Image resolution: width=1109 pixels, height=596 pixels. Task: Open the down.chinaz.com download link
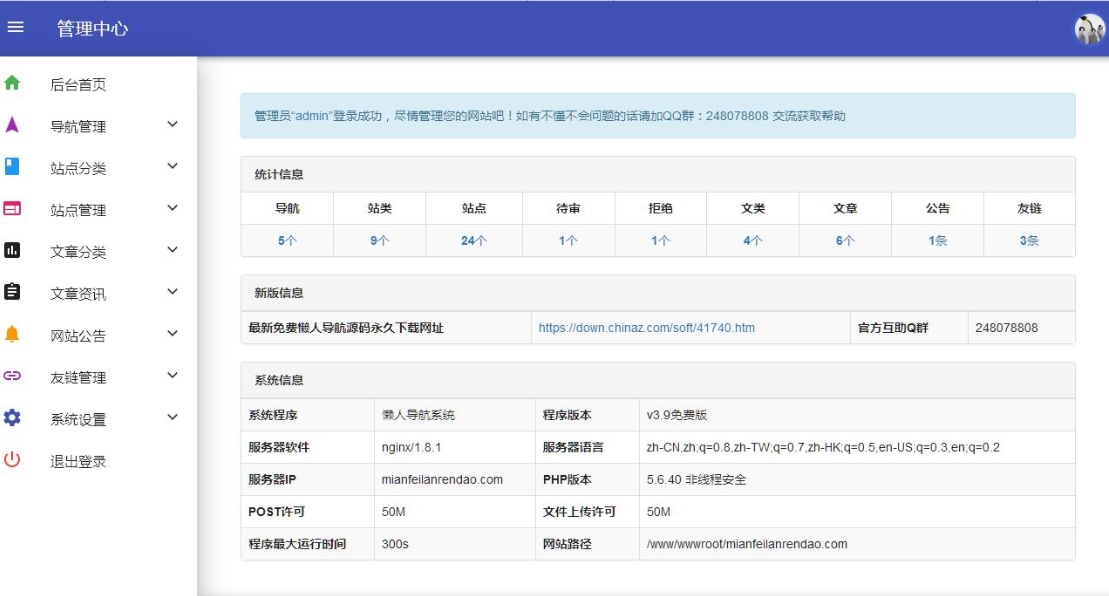(646, 328)
